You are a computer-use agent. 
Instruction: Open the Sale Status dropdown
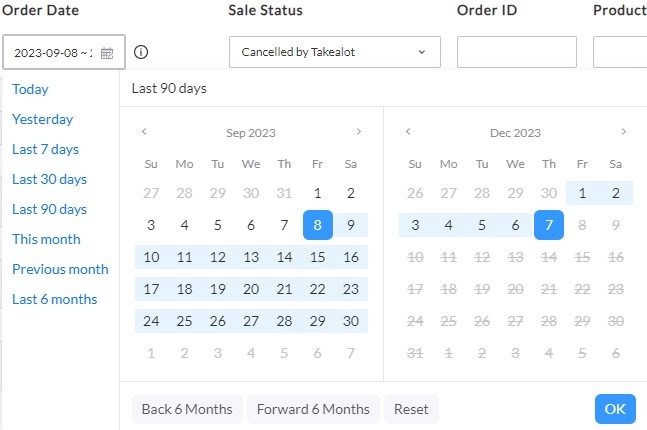[334, 52]
